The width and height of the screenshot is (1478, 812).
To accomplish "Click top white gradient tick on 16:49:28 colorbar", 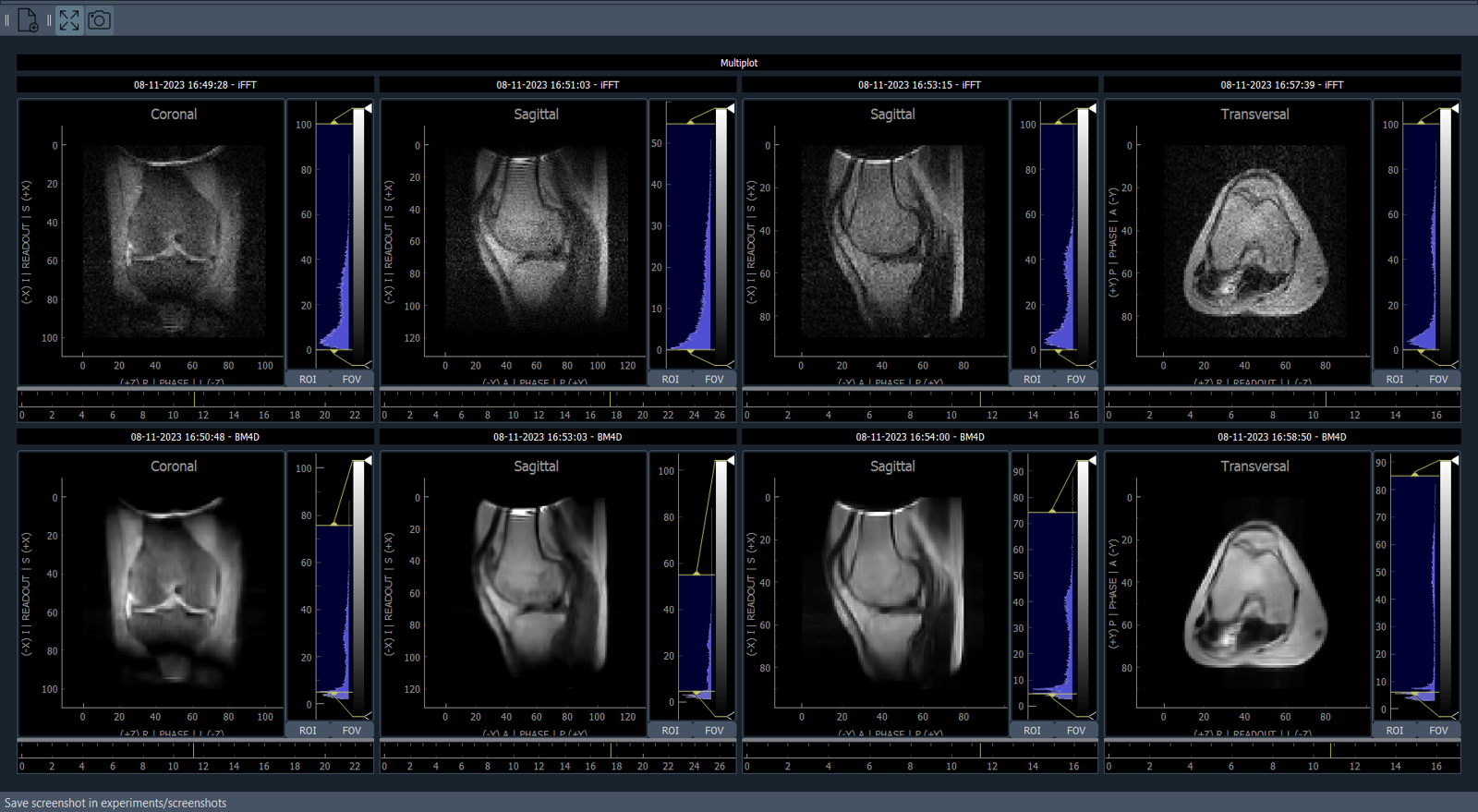I will 368,109.
